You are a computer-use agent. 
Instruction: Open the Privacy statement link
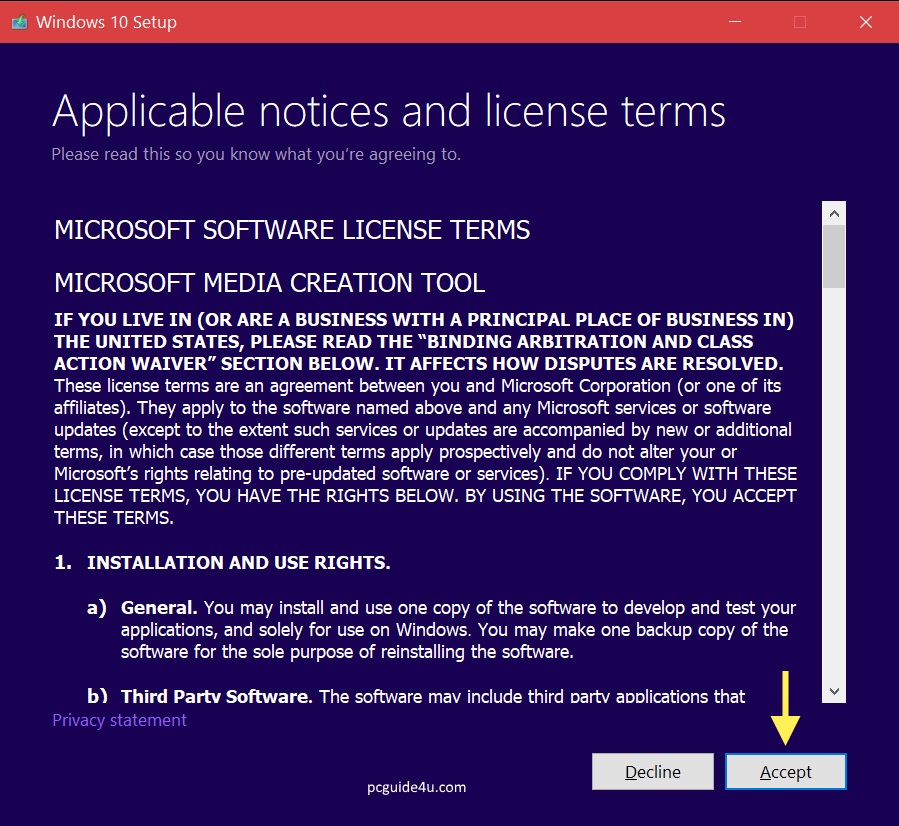click(119, 720)
